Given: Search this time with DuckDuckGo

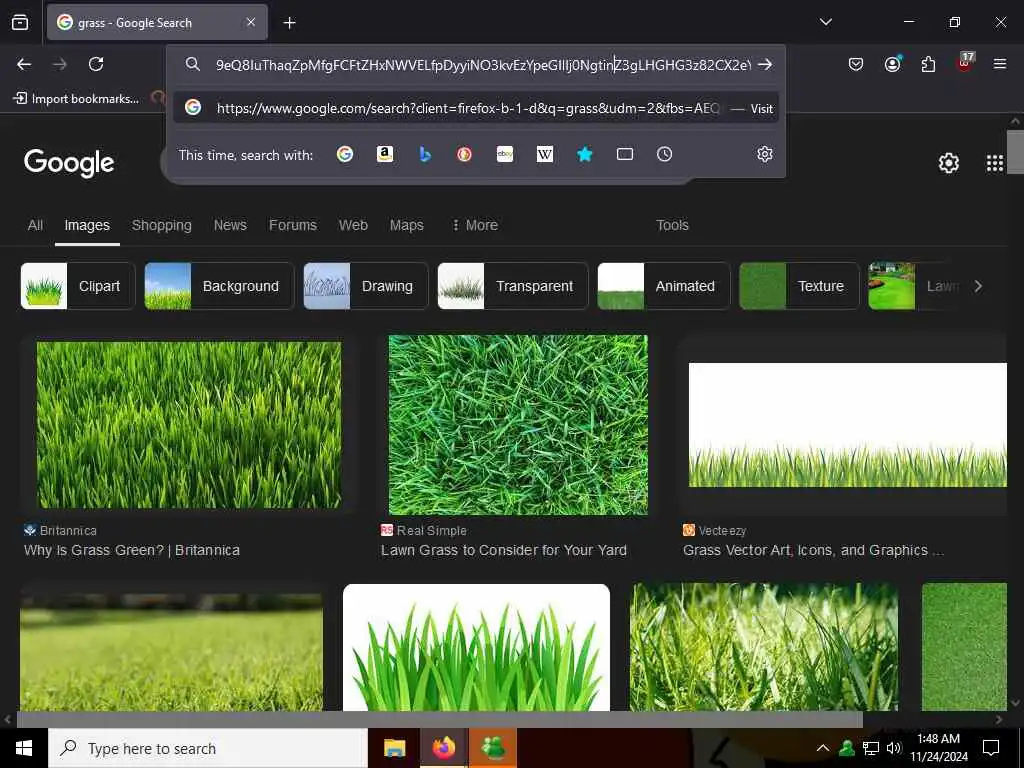Looking at the screenshot, I should coord(464,154).
